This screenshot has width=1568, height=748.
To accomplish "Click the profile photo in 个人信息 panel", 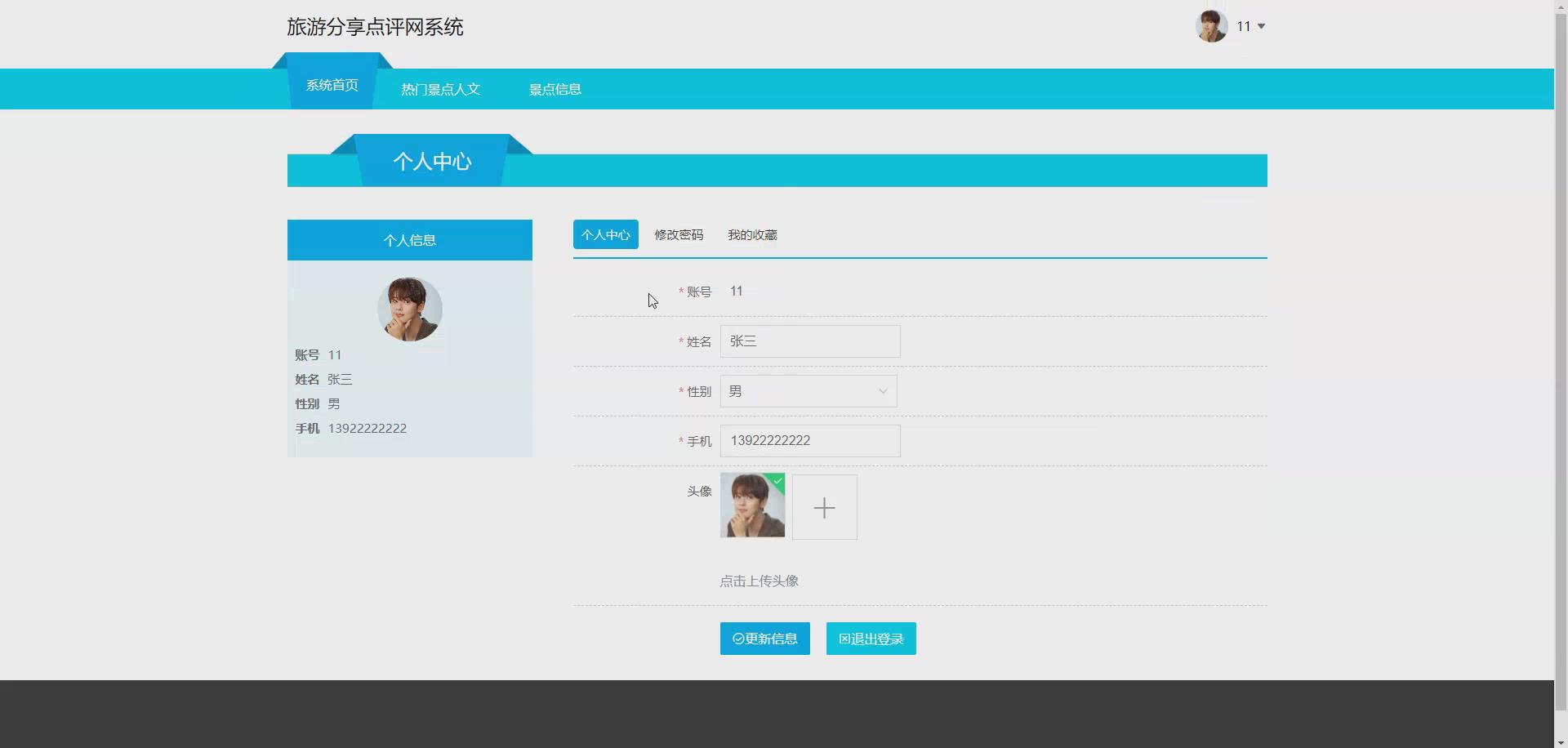I will (410, 309).
